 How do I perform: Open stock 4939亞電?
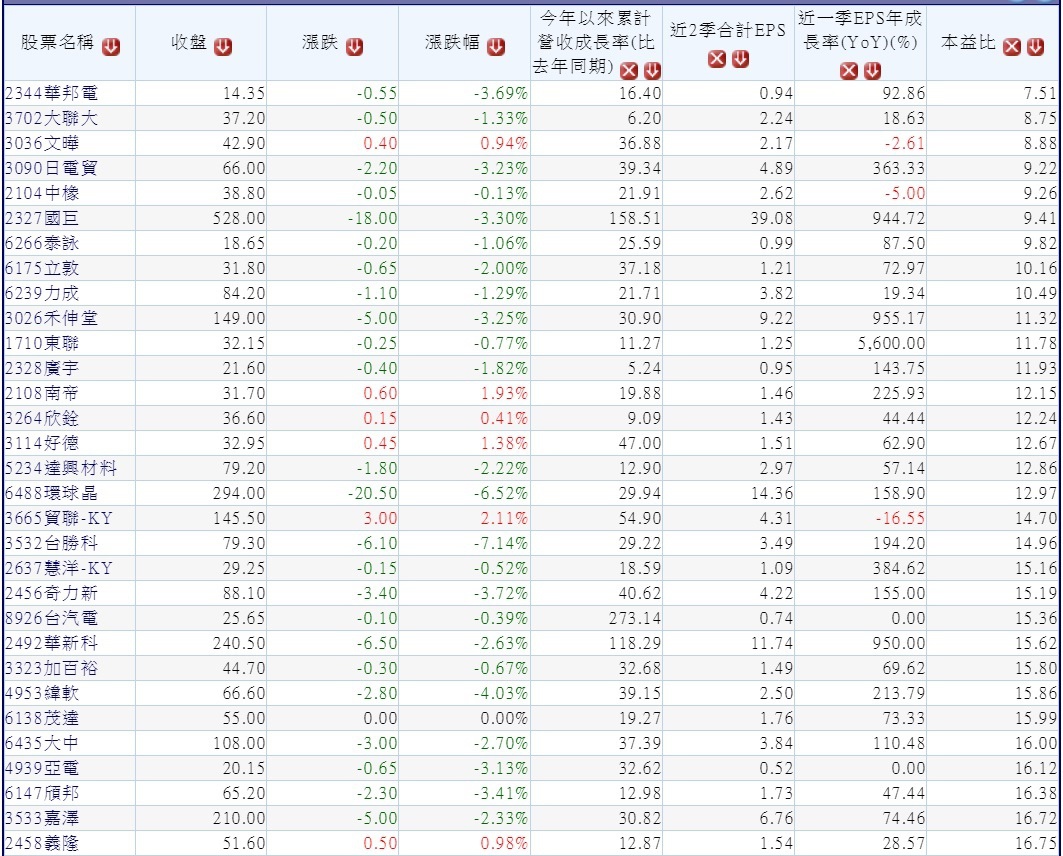pyautogui.click(x=42, y=769)
